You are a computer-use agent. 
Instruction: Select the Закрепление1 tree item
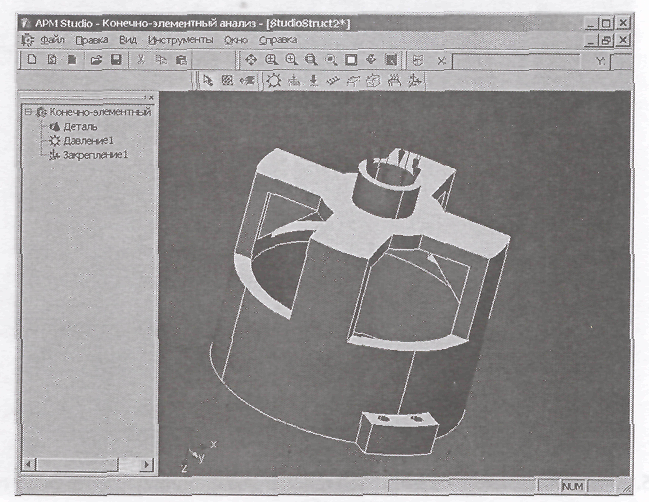point(96,155)
